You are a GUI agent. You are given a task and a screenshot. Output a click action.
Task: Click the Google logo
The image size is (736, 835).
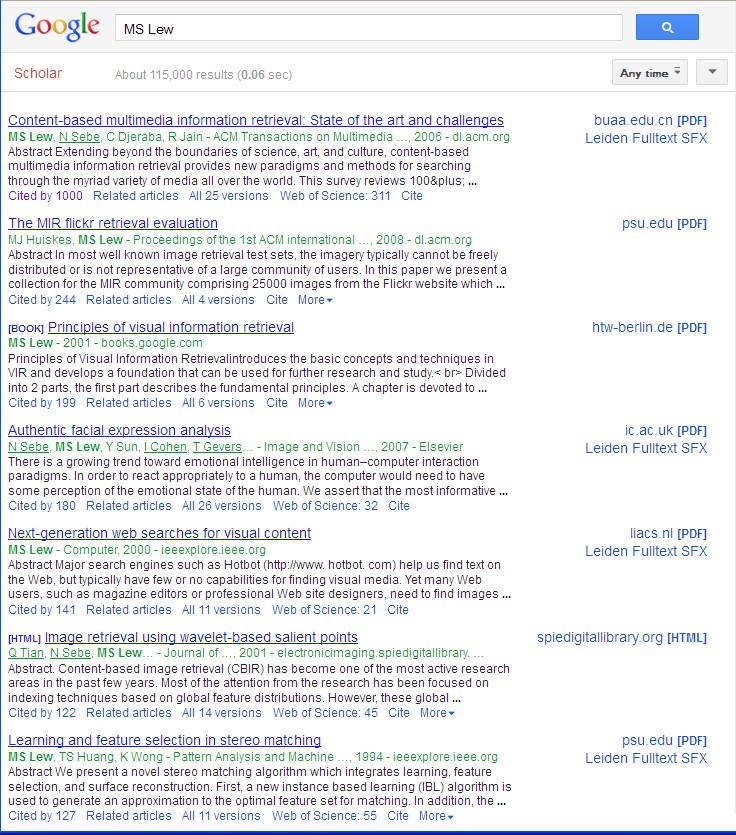pyautogui.click(x=57, y=27)
